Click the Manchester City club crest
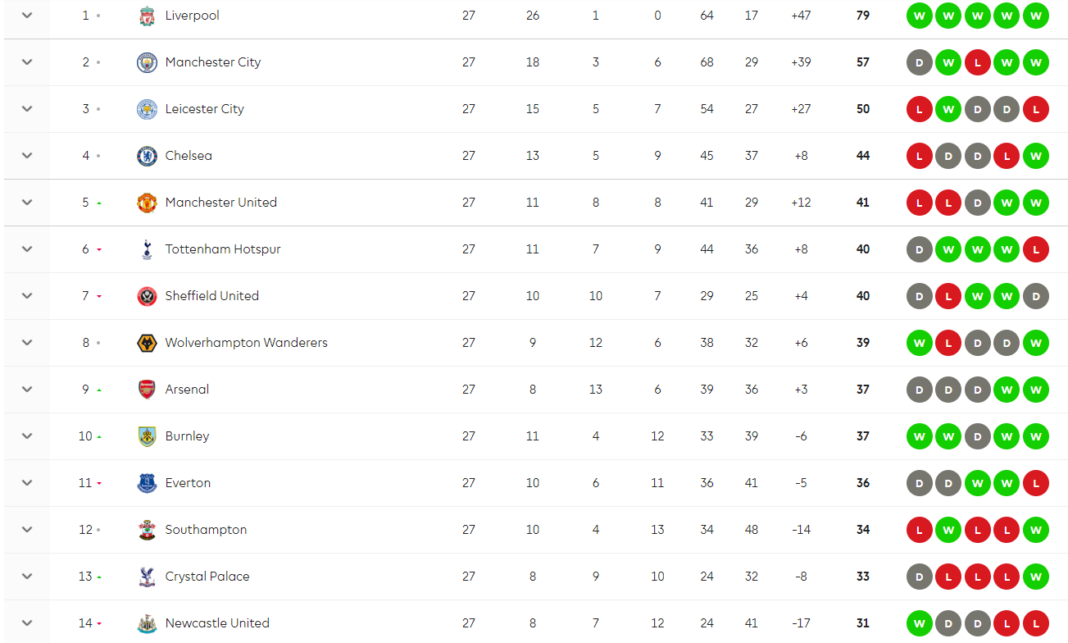1068x643 pixels. coord(147,62)
